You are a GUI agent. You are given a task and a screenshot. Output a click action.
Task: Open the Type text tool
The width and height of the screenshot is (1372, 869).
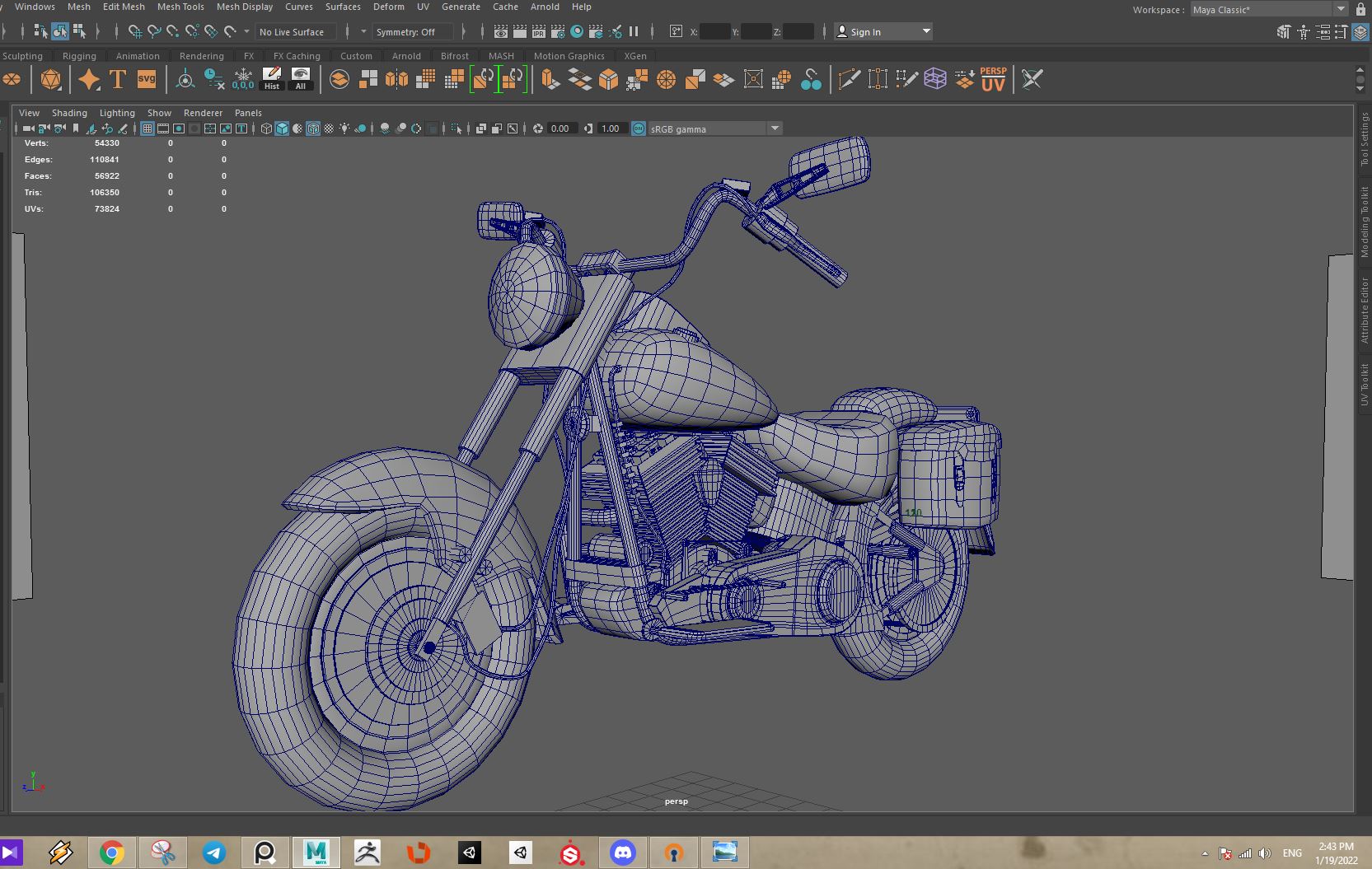tap(118, 79)
